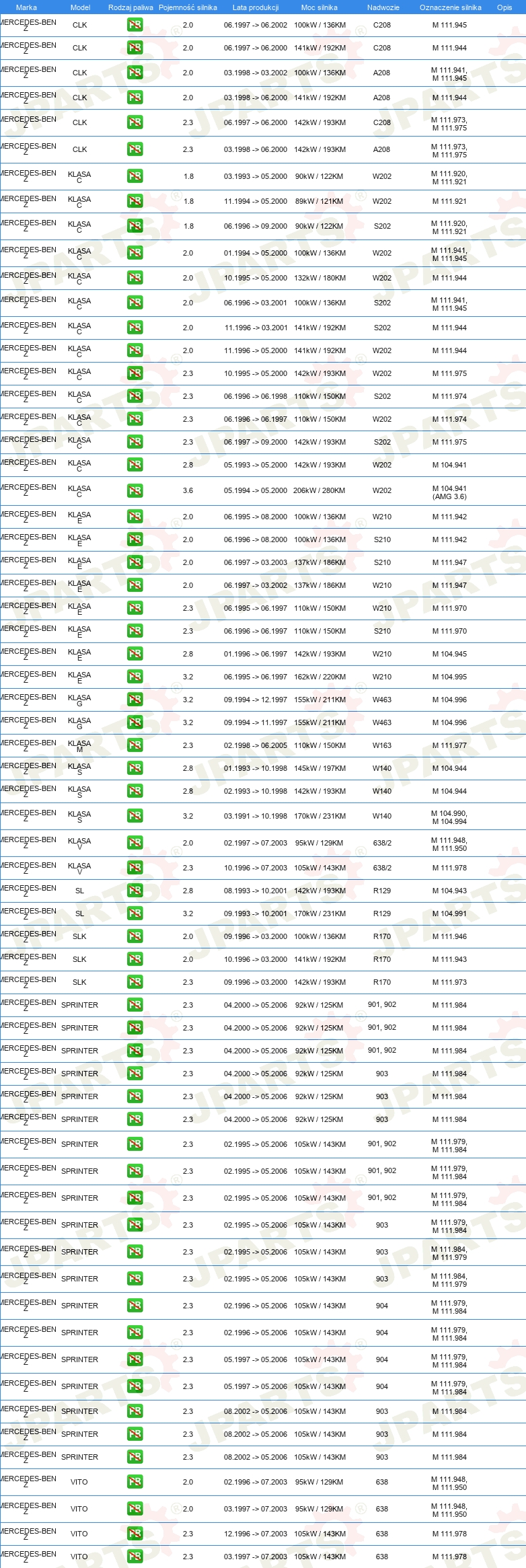Select production years 08.1993 -> 10.2001
The height and width of the screenshot is (1568, 526).
pyautogui.click(x=256, y=891)
